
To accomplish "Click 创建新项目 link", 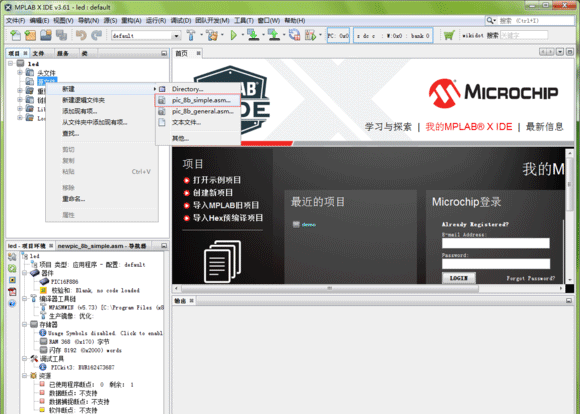I will tap(213, 193).
